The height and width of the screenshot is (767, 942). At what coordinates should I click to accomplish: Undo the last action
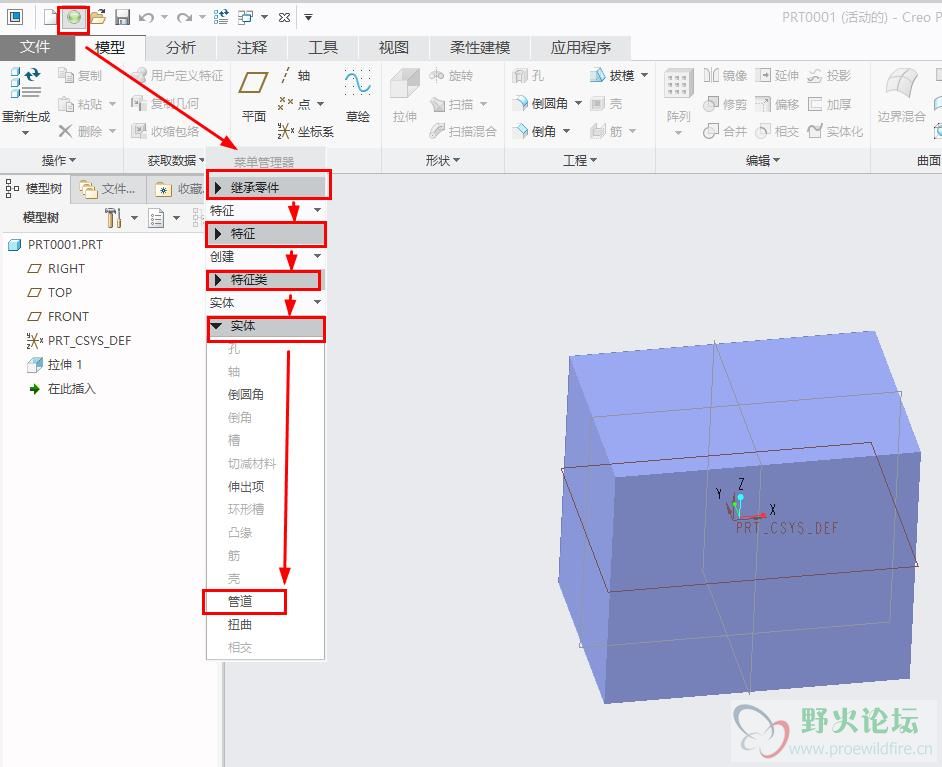coord(146,17)
